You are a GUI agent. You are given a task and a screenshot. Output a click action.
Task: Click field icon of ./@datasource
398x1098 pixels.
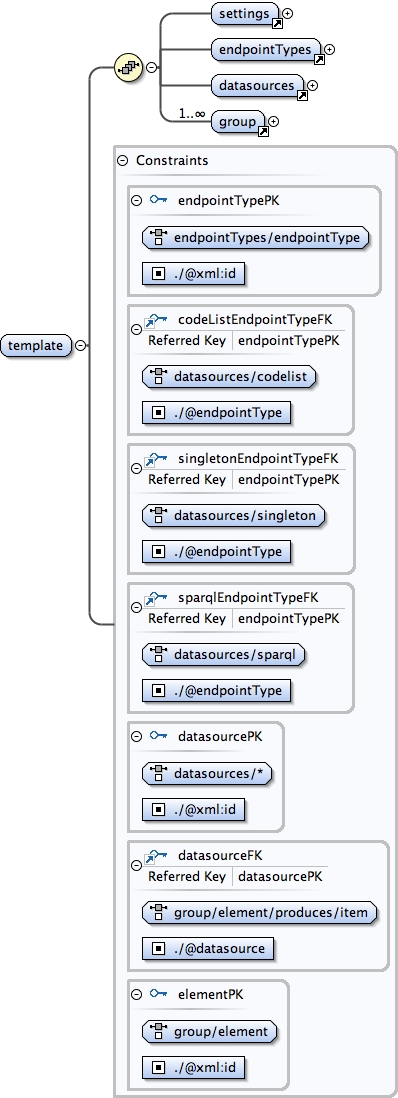pos(158,949)
